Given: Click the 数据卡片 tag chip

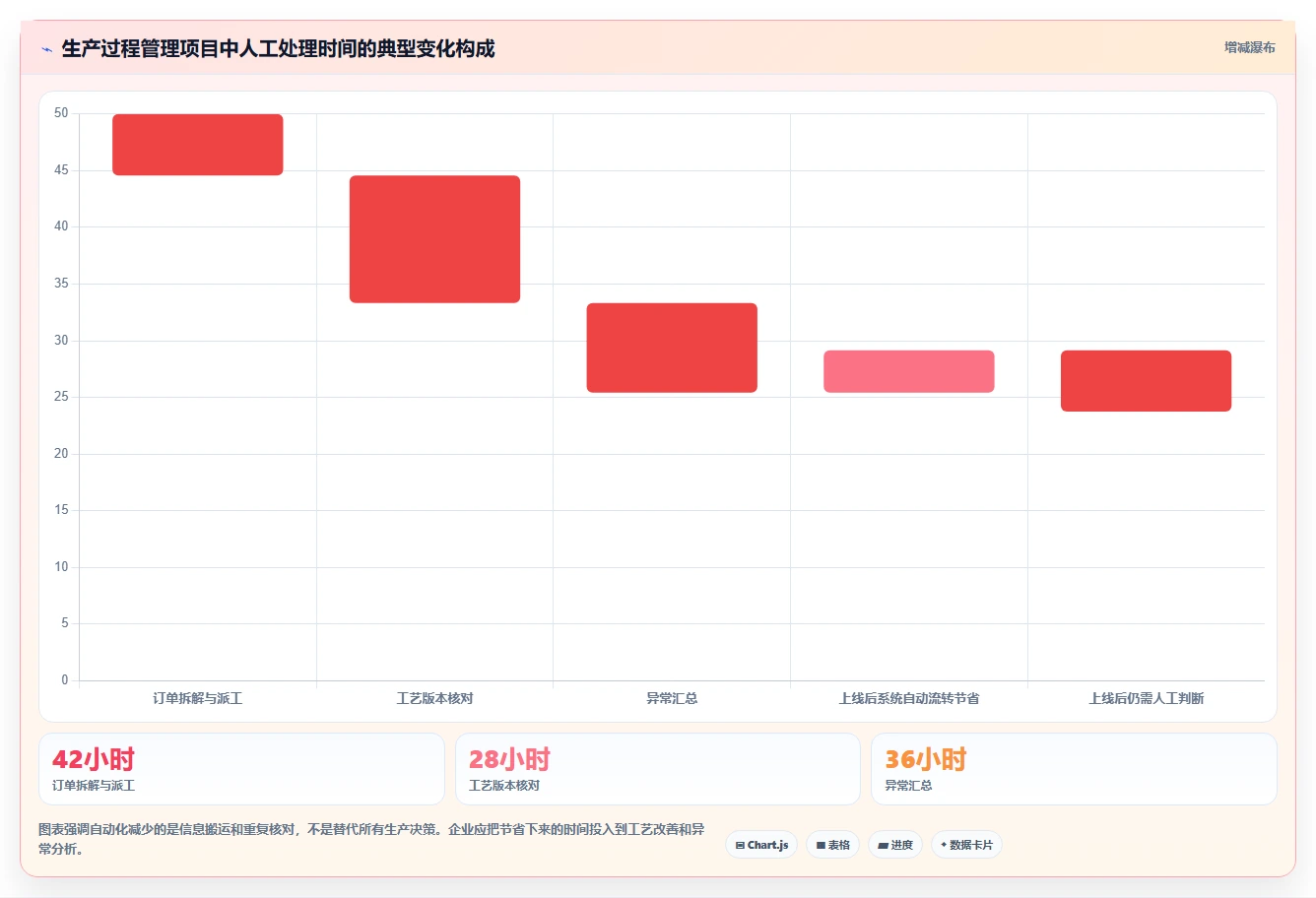Looking at the screenshot, I should coord(966,845).
